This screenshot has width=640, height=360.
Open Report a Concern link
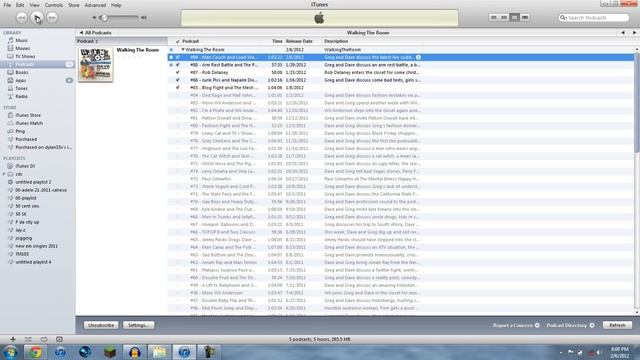click(516, 325)
